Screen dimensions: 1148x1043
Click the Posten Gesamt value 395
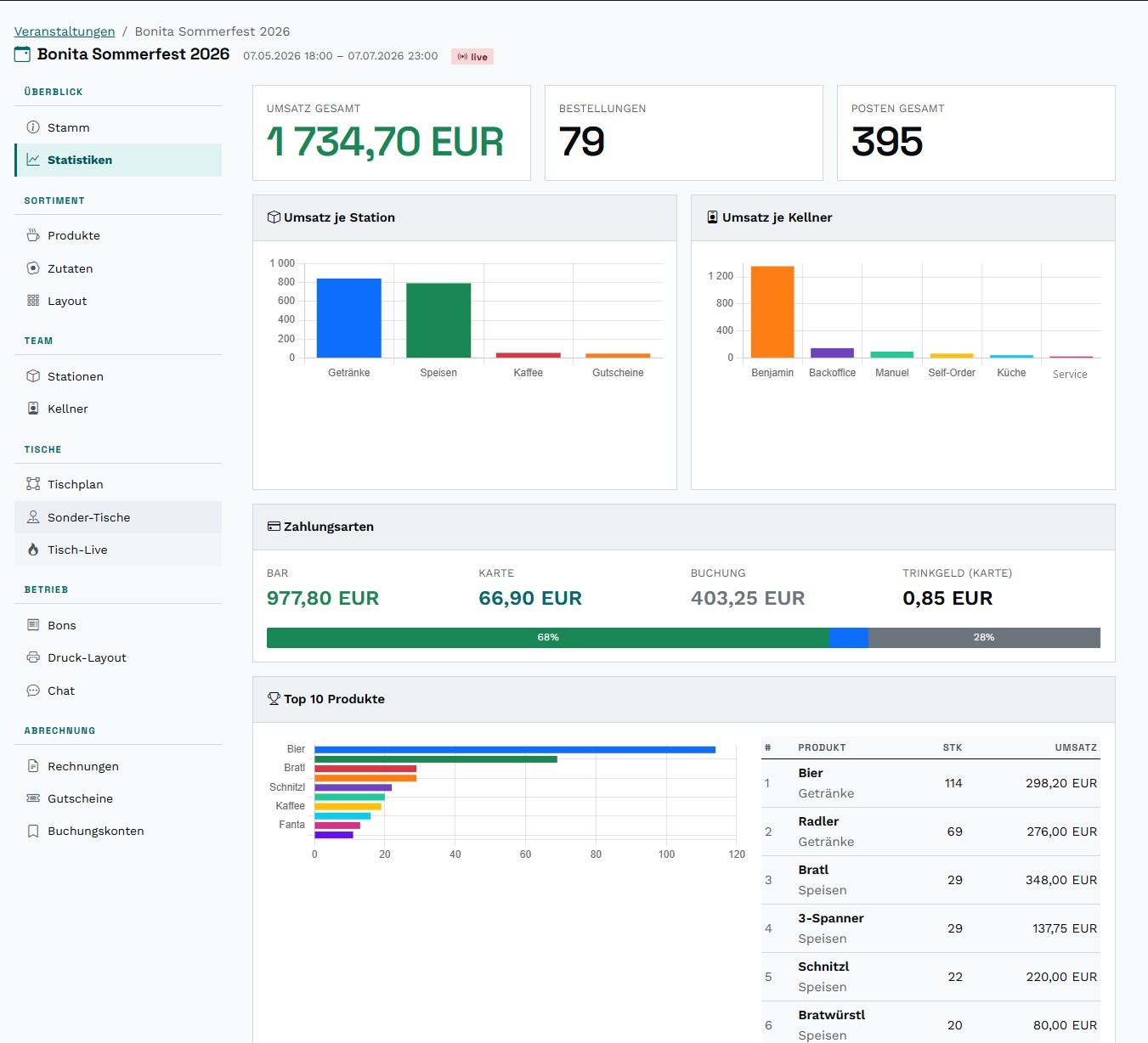pyautogui.click(x=887, y=142)
